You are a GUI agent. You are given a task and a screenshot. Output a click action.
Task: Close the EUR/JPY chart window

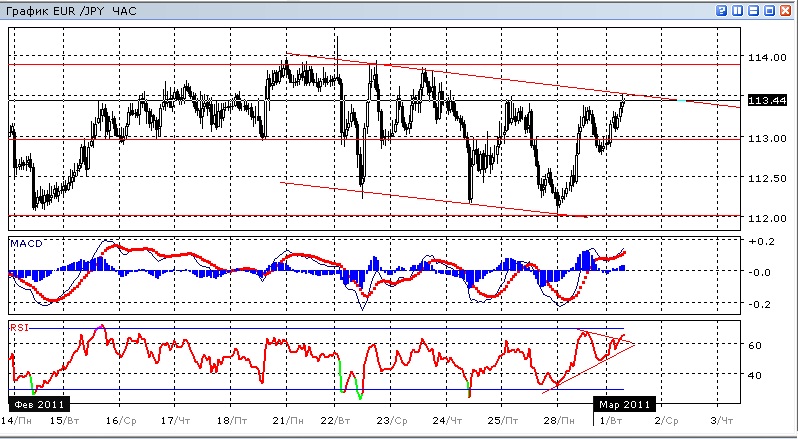click(x=785, y=11)
